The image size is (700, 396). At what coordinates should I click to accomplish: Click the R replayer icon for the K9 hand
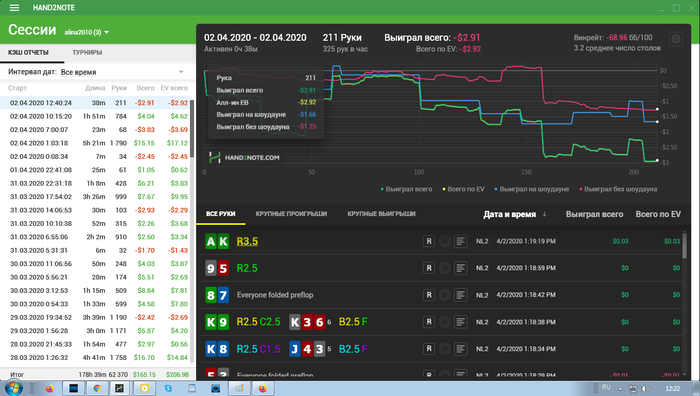click(x=429, y=322)
